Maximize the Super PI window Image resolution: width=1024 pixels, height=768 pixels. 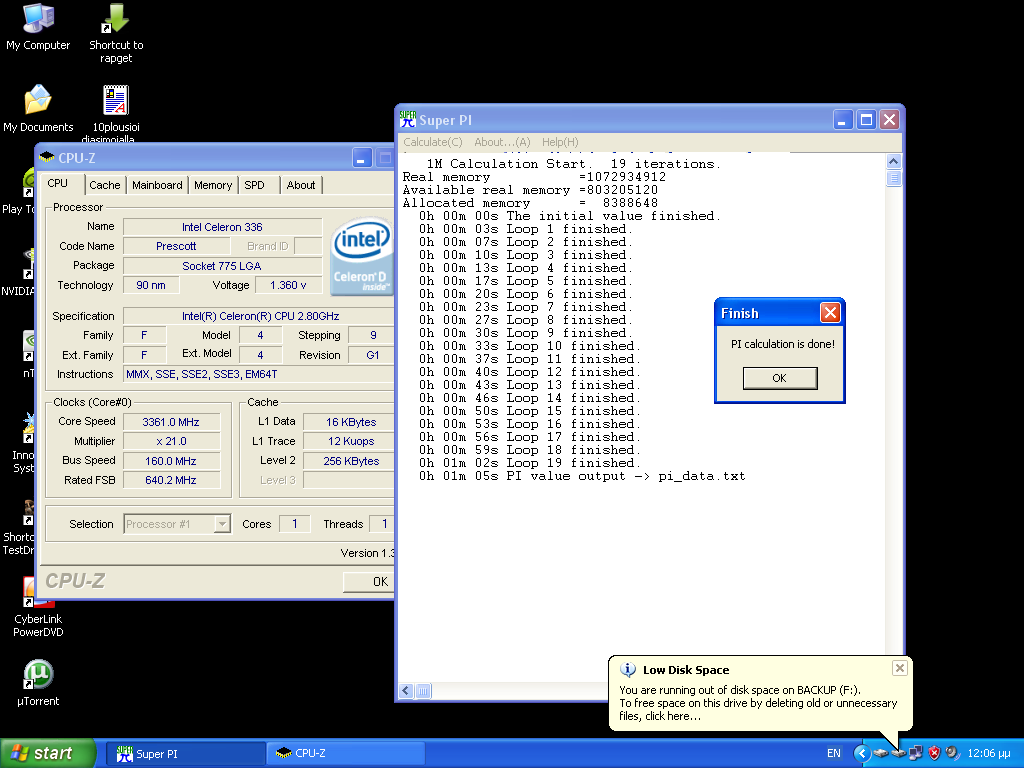pyautogui.click(x=866, y=120)
